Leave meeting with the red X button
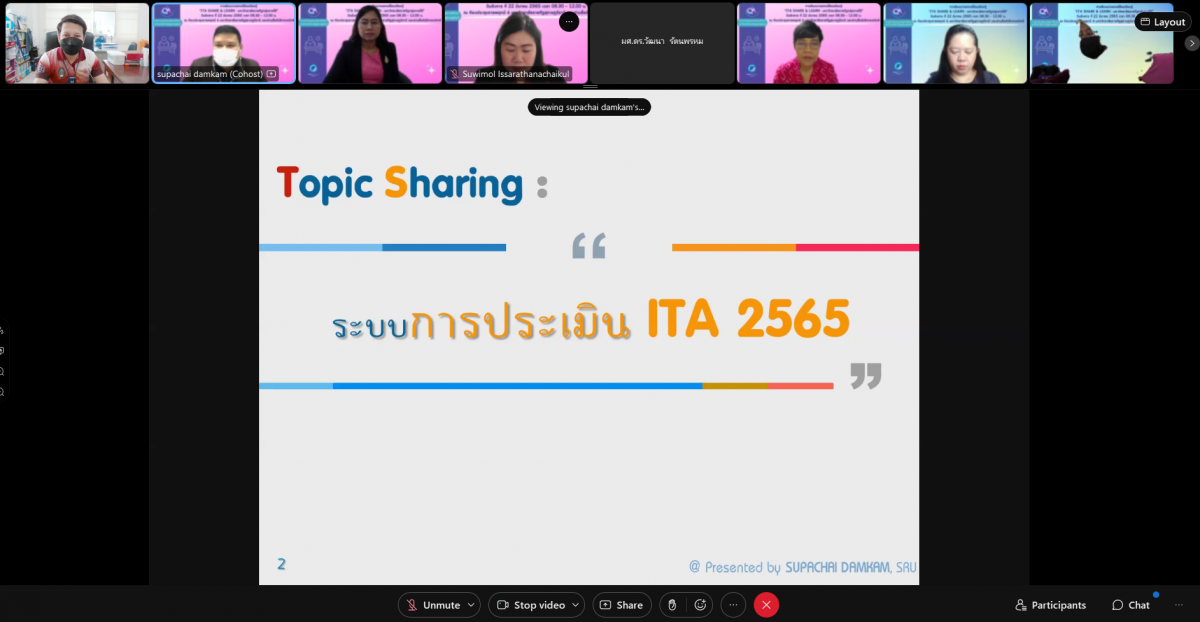1200x622 pixels. [x=766, y=605]
